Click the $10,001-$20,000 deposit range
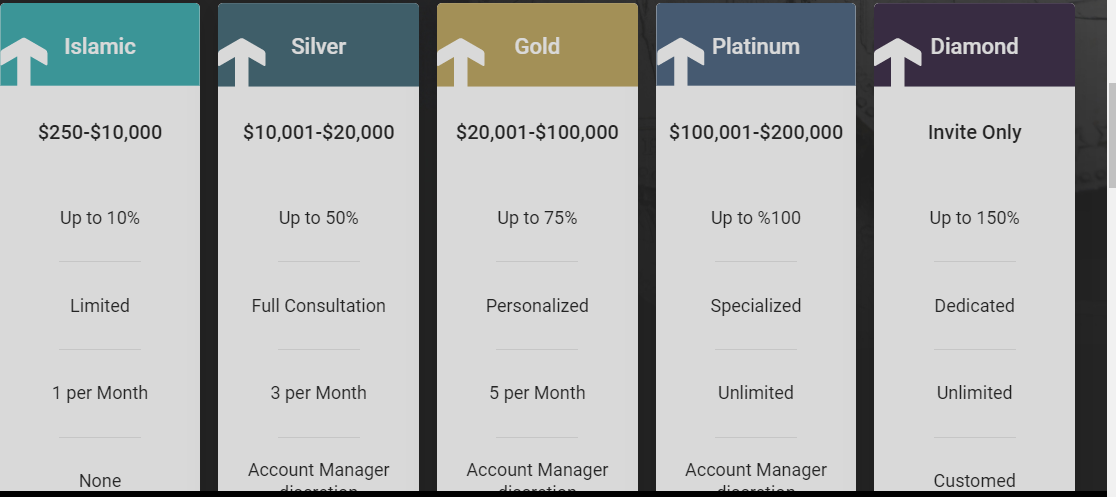Viewport: 1116px width, 497px height. coord(318,132)
